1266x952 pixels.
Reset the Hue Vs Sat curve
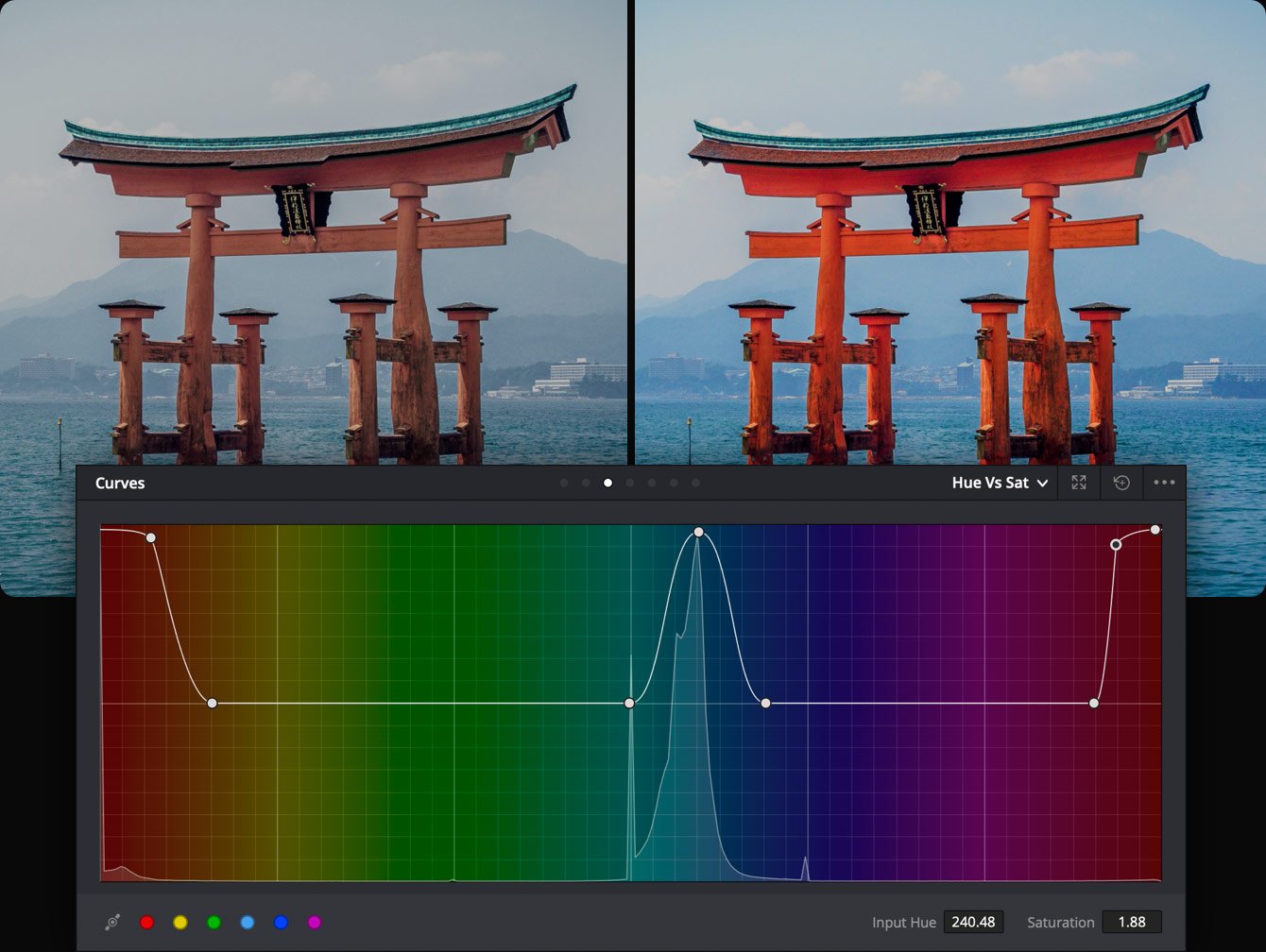point(1122,483)
